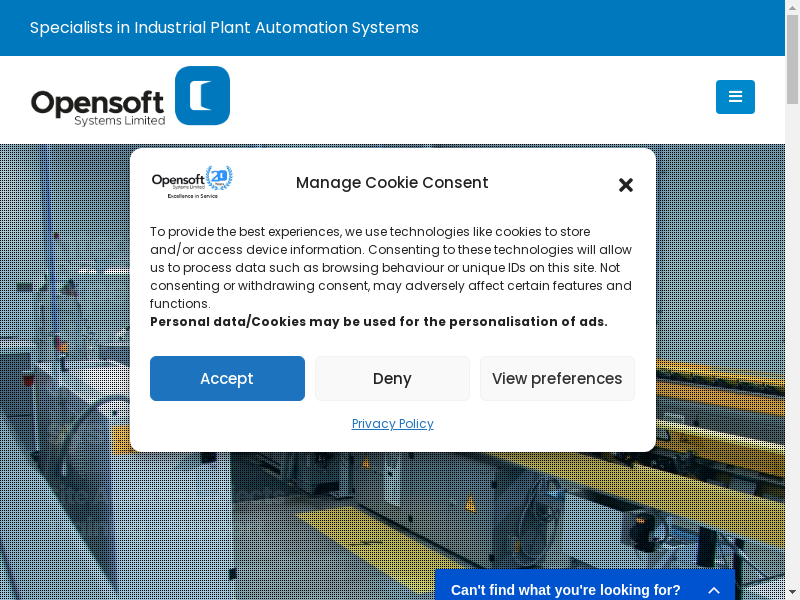Click the "Manage Cookie Consent" heading

tap(392, 183)
